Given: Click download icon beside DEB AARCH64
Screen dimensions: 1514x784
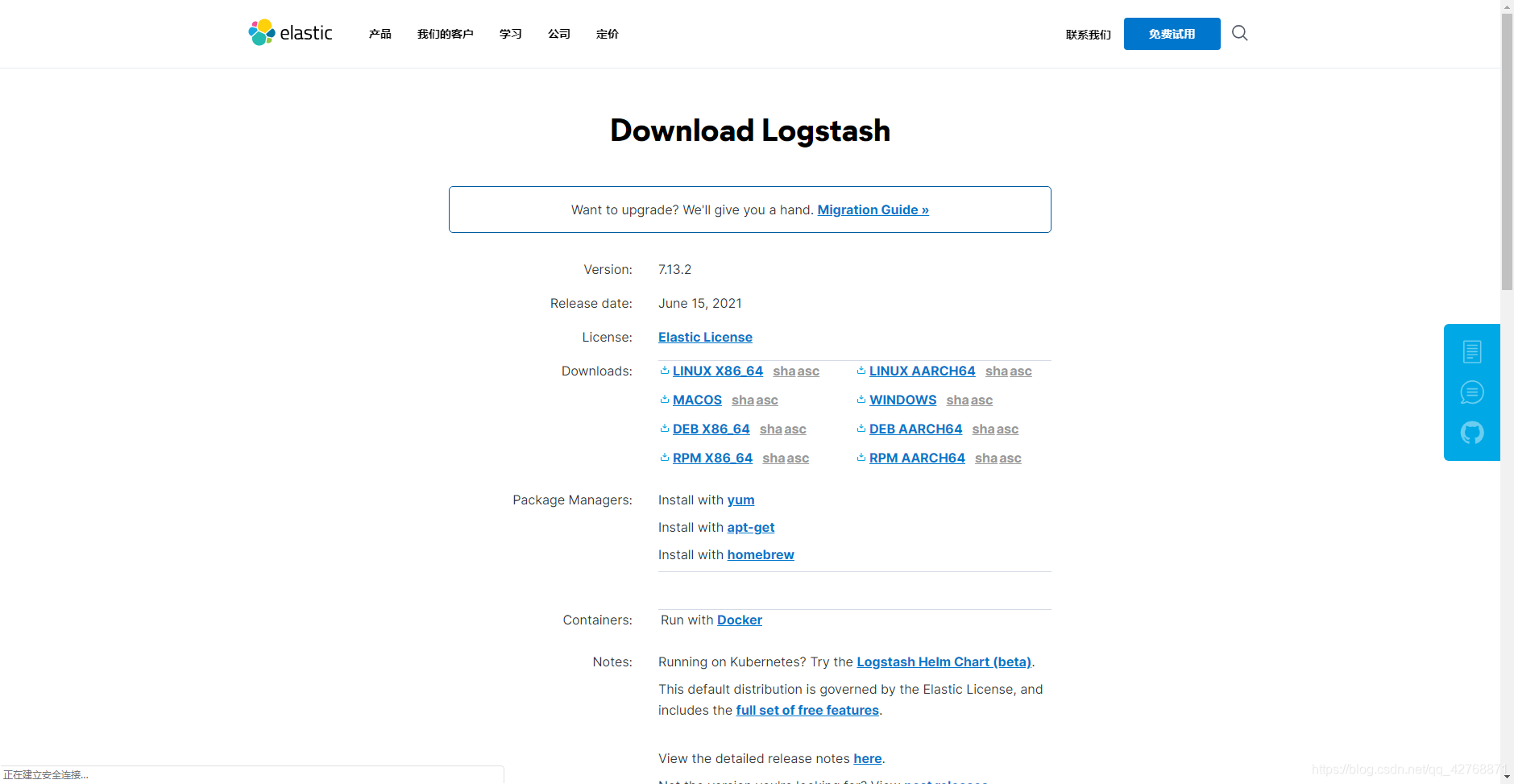Looking at the screenshot, I should (x=861, y=429).
